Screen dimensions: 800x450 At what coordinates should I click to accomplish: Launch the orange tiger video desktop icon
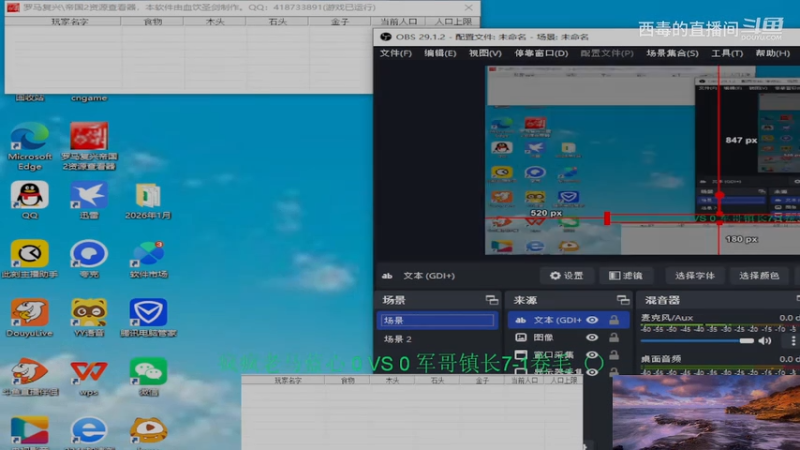coord(148,432)
